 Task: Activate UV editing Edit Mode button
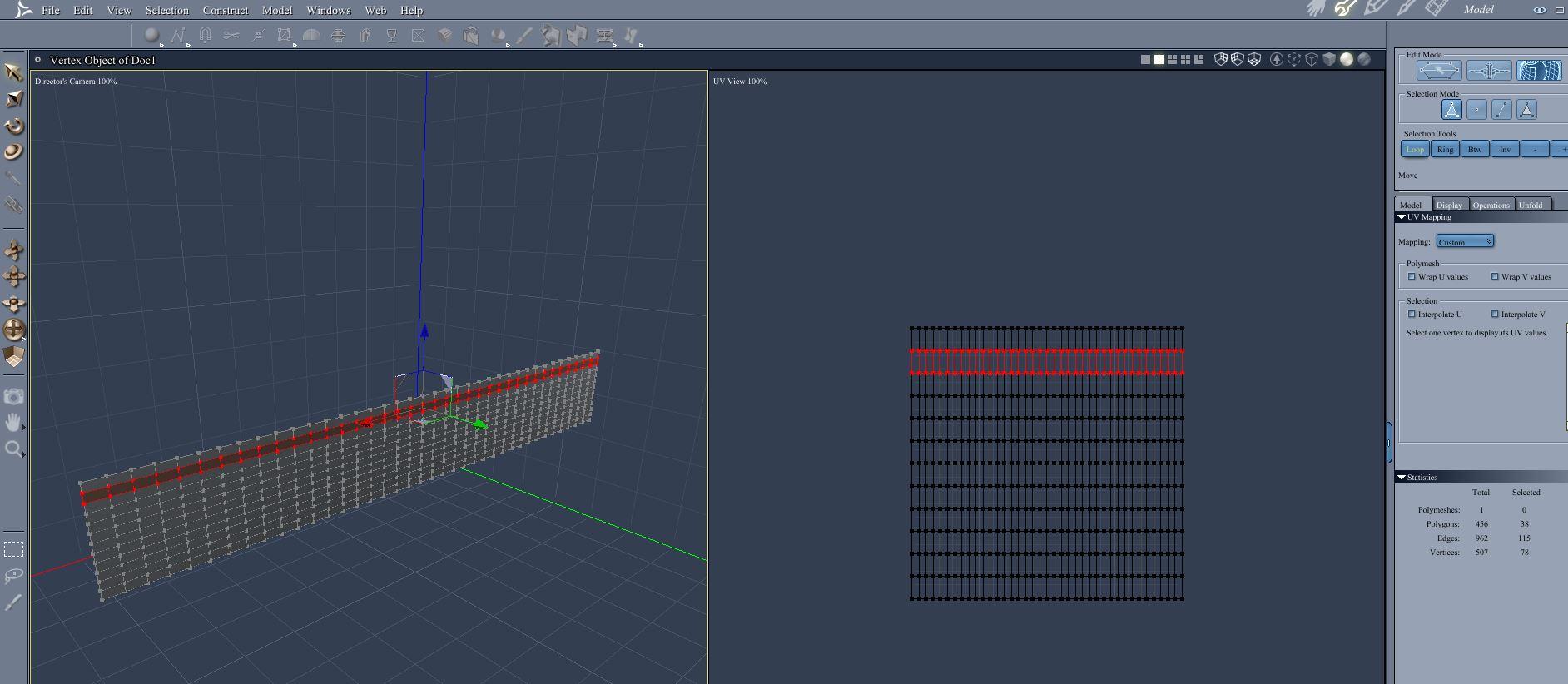click(1538, 71)
